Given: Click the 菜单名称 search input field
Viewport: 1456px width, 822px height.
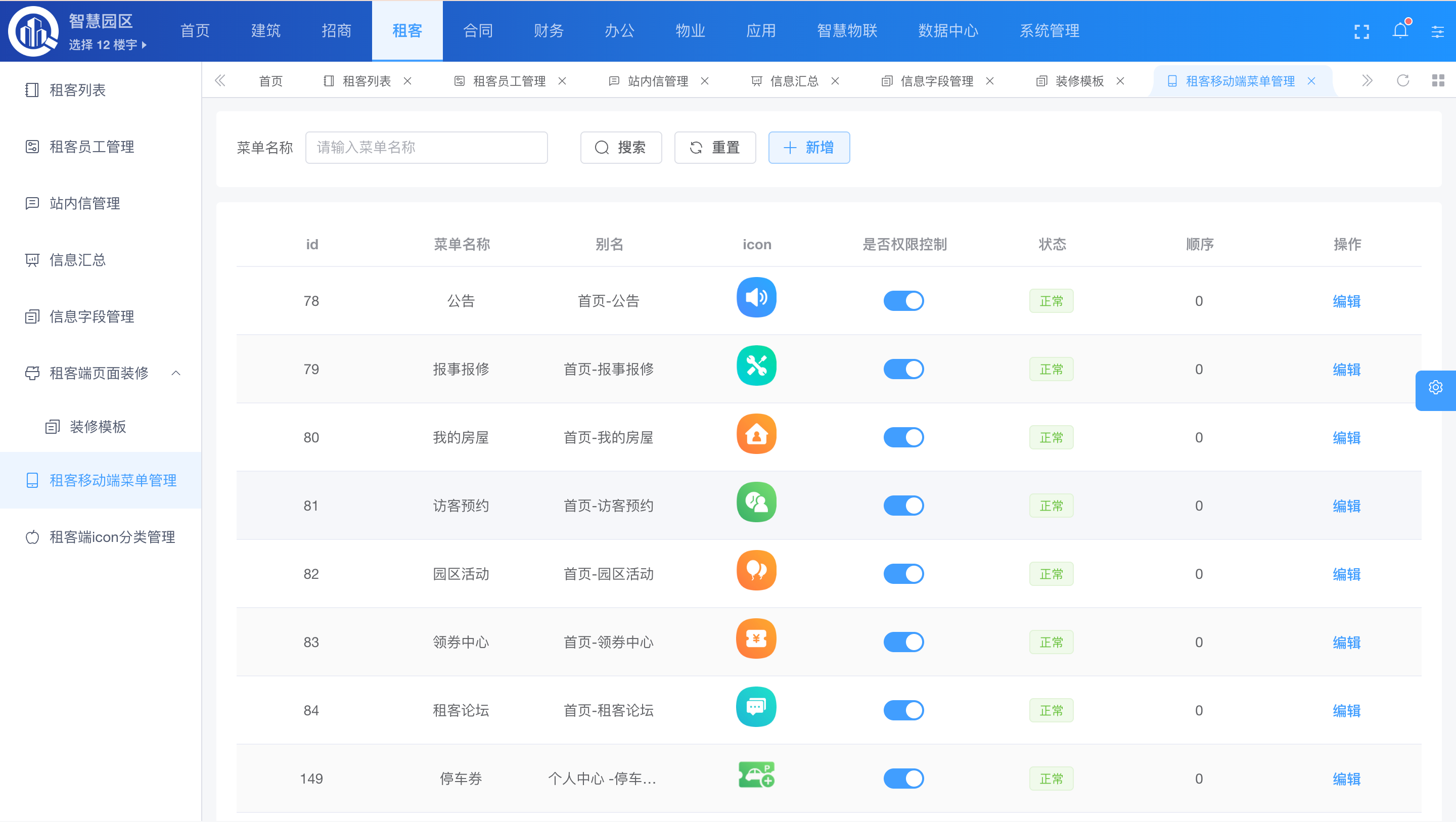Looking at the screenshot, I should (x=426, y=148).
